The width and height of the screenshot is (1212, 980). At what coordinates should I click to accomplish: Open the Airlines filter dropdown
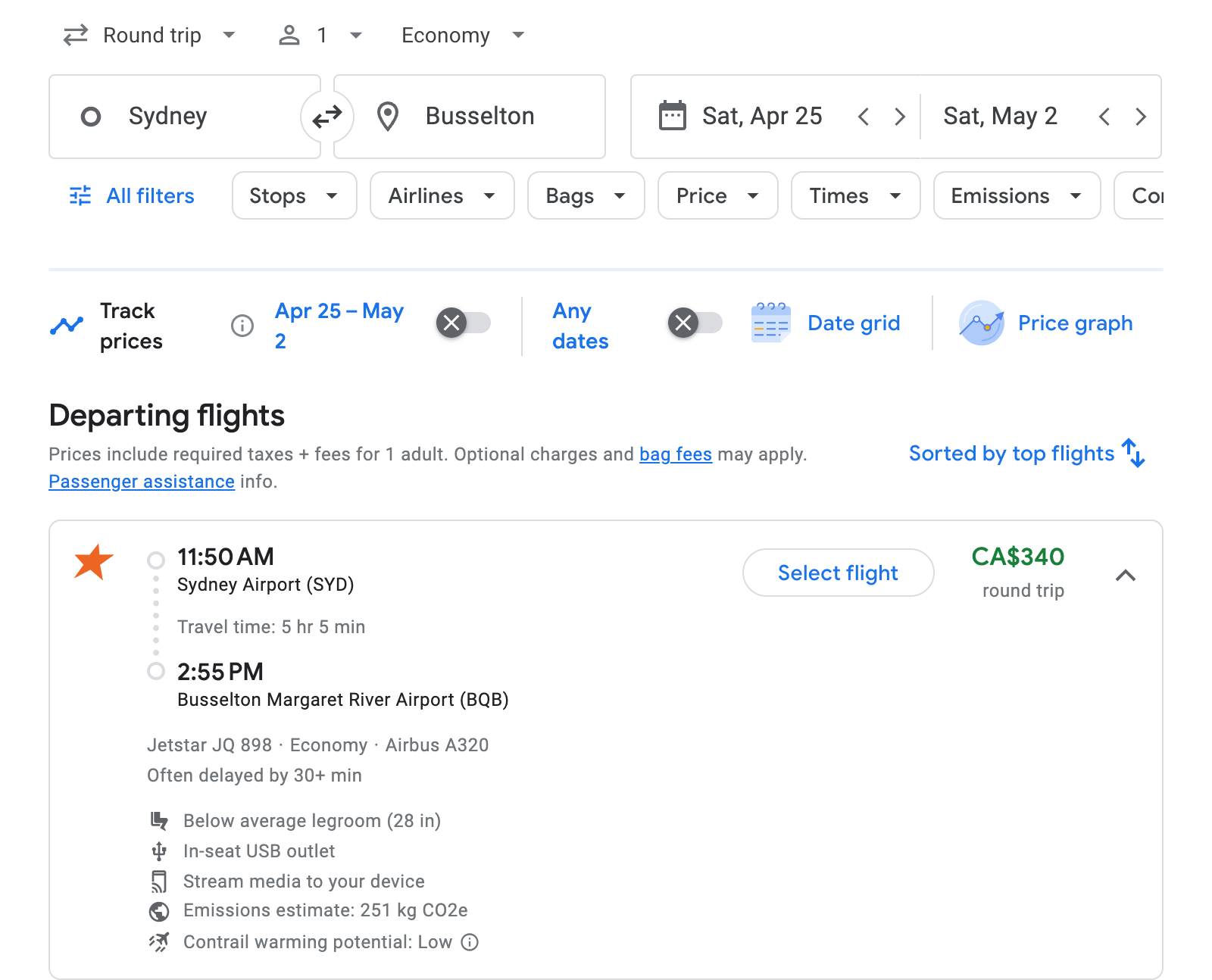[442, 195]
